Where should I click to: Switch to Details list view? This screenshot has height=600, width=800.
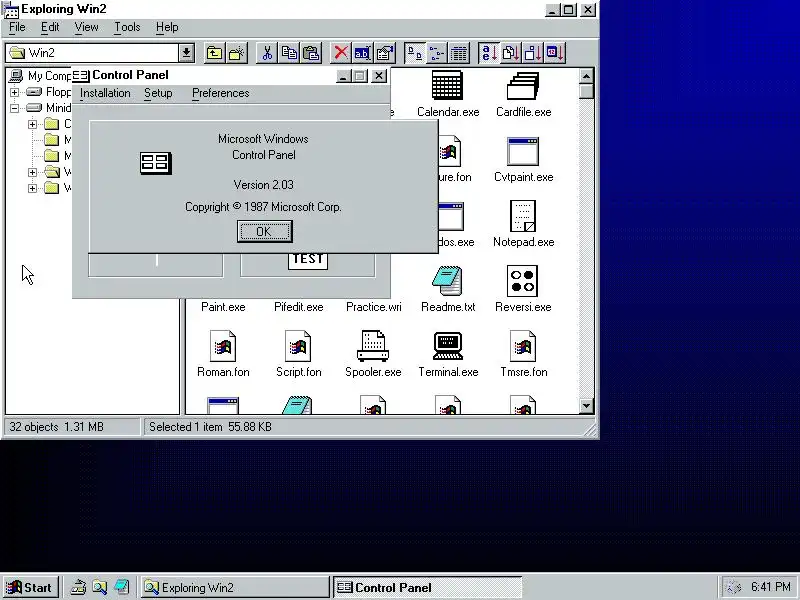click(459, 53)
